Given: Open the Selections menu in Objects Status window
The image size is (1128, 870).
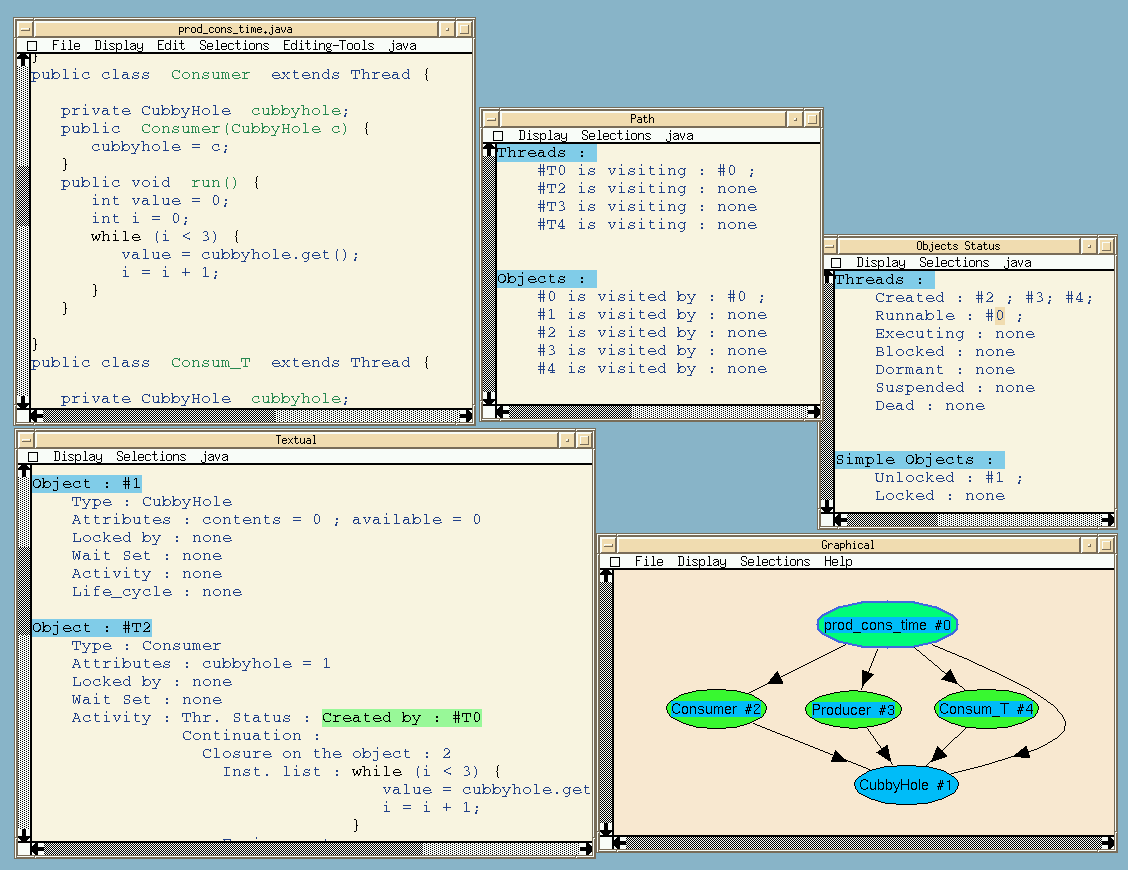Looking at the screenshot, I should tap(954, 263).
